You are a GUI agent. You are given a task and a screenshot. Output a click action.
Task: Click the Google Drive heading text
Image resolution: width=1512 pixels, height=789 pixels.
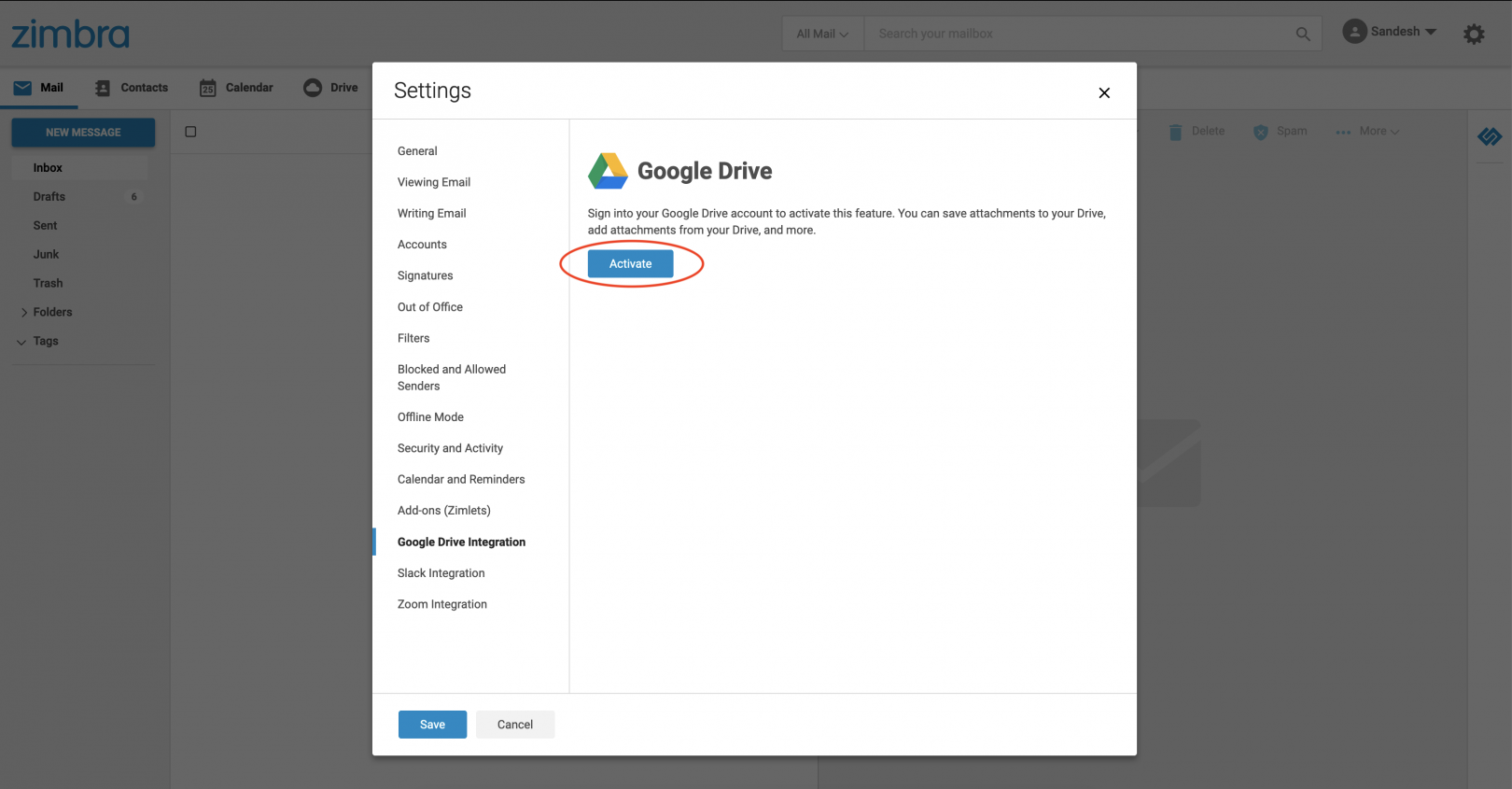(x=705, y=172)
